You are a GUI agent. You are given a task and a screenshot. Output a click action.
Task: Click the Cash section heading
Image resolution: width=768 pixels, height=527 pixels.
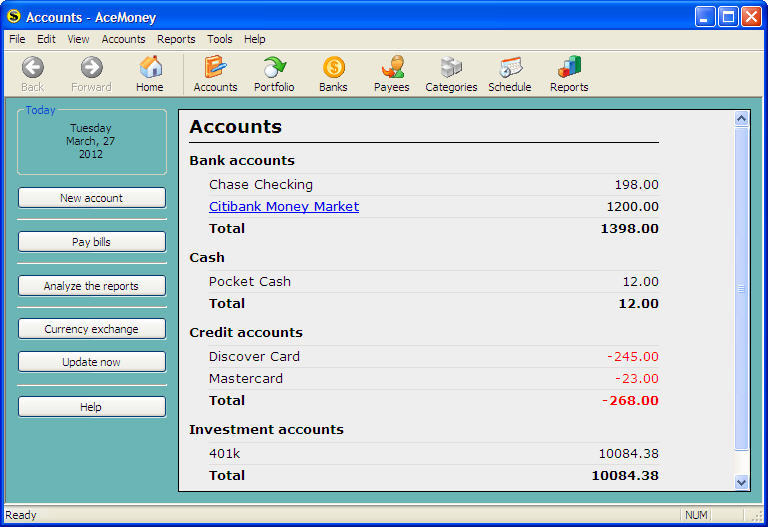pos(207,258)
